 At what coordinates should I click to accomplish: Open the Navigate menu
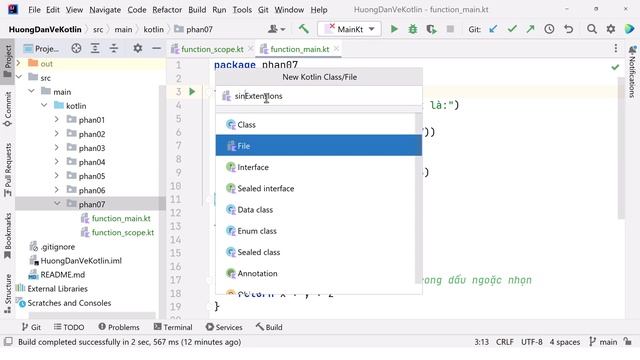click(x=105, y=9)
